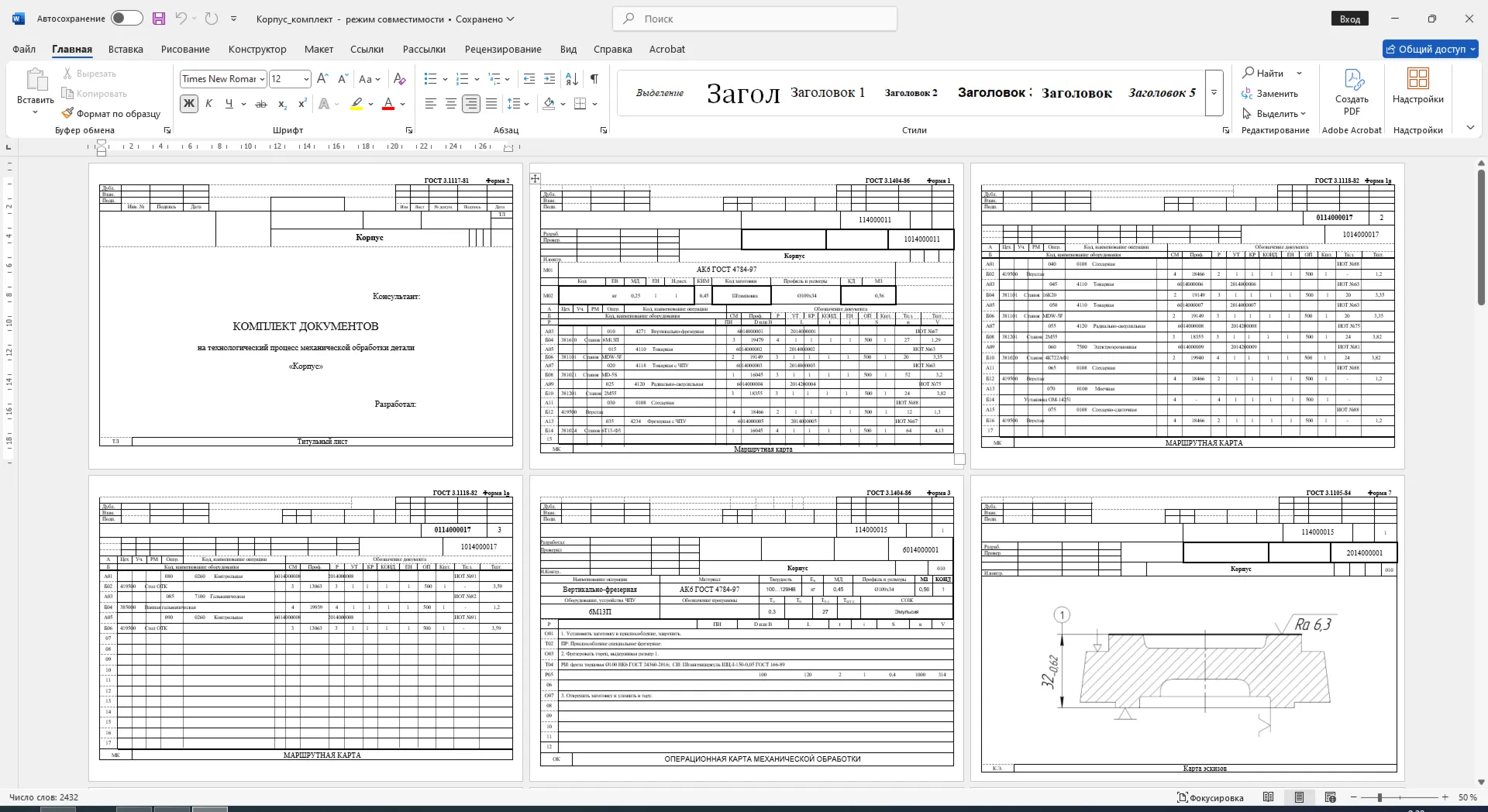Open the font name dropdown
Image resolution: width=1488 pixels, height=812 pixels.
click(x=262, y=79)
